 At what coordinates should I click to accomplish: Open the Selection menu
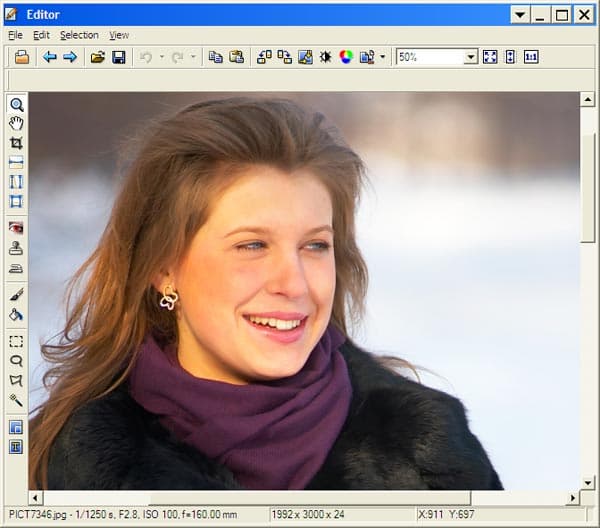pyautogui.click(x=79, y=35)
